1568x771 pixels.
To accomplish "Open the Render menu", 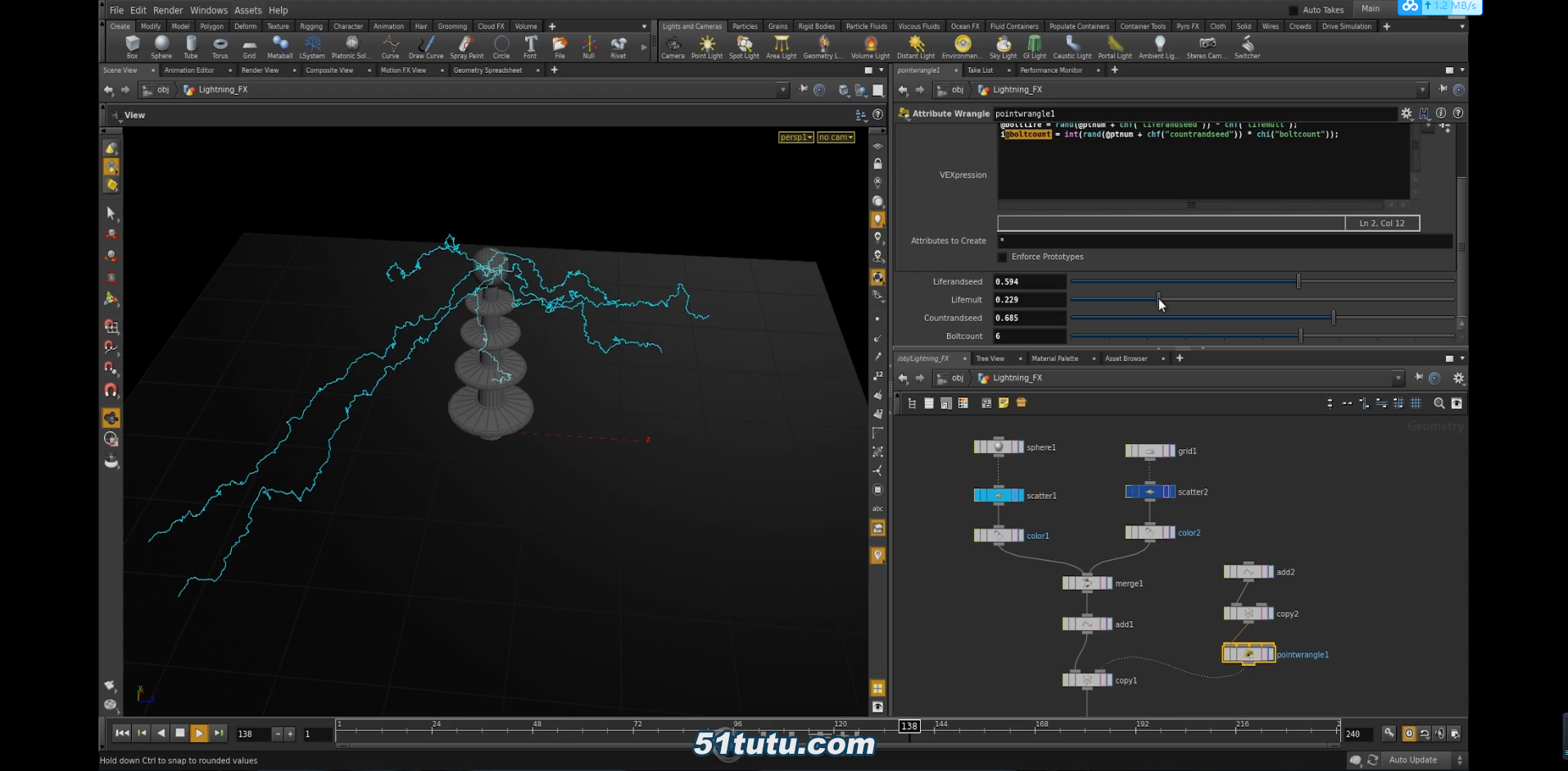I will [x=168, y=10].
